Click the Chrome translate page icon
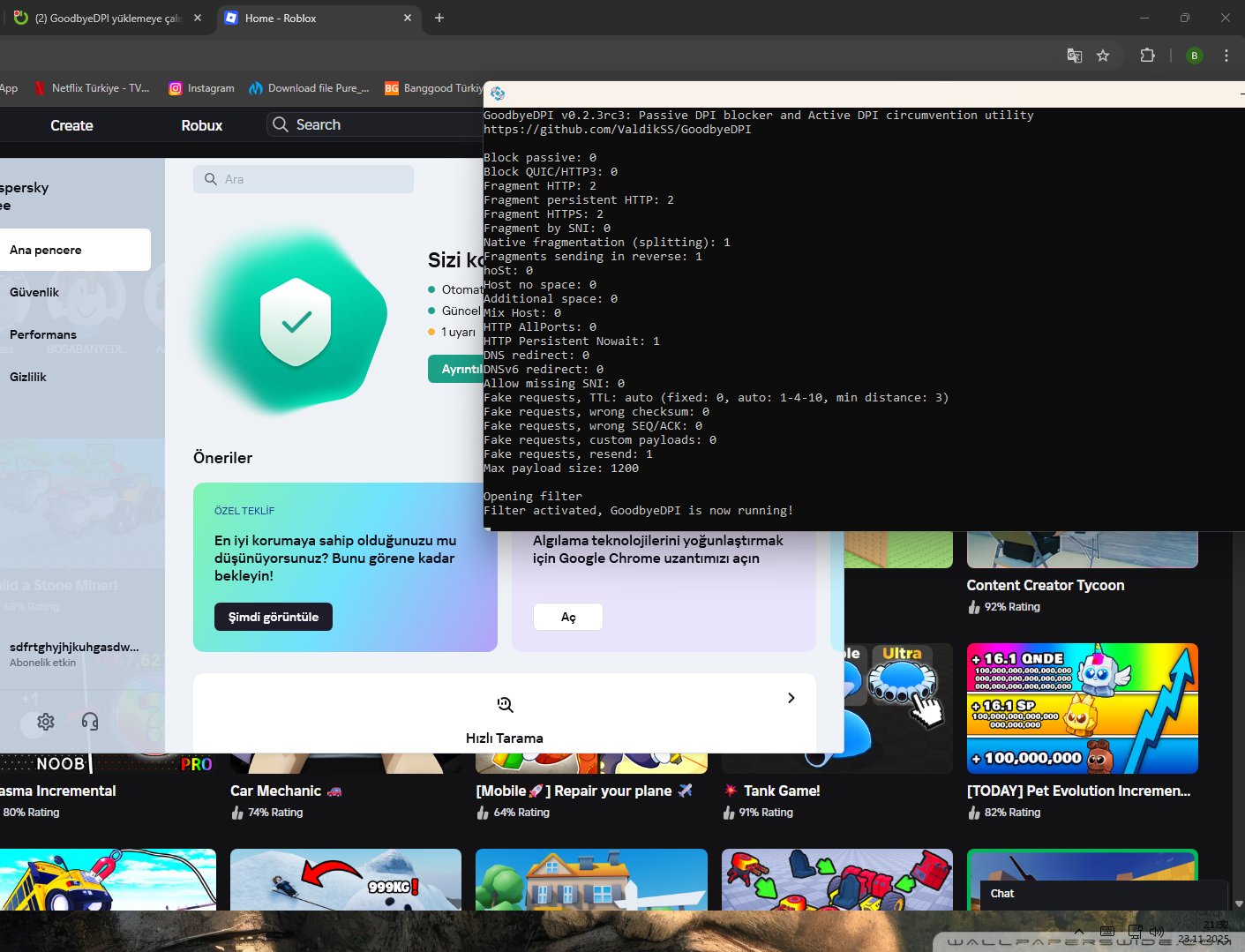 (x=1075, y=56)
